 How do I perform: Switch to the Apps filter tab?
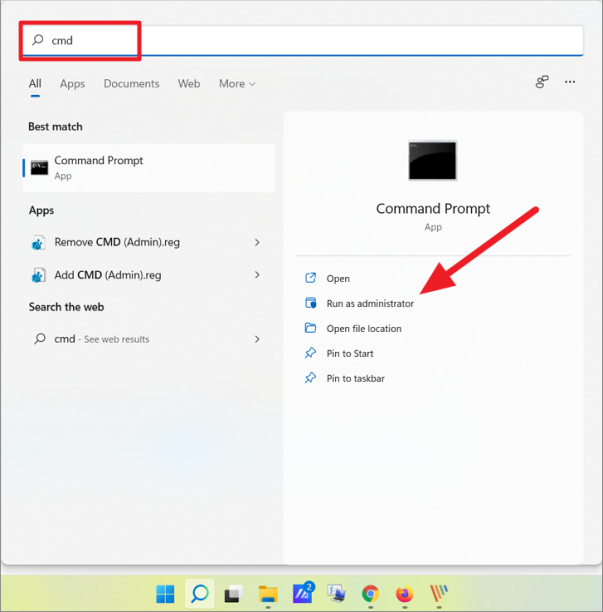(x=72, y=84)
